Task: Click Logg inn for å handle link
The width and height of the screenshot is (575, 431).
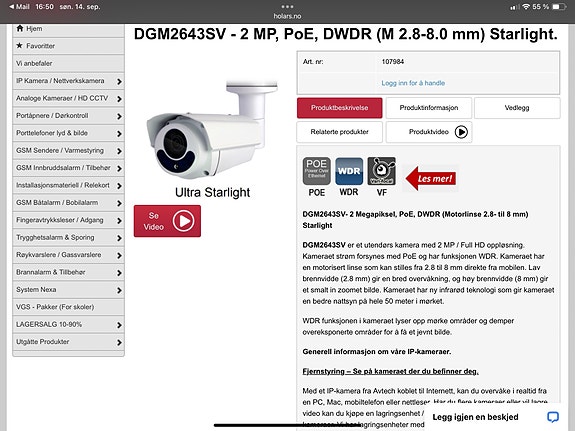Action: (413, 83)
